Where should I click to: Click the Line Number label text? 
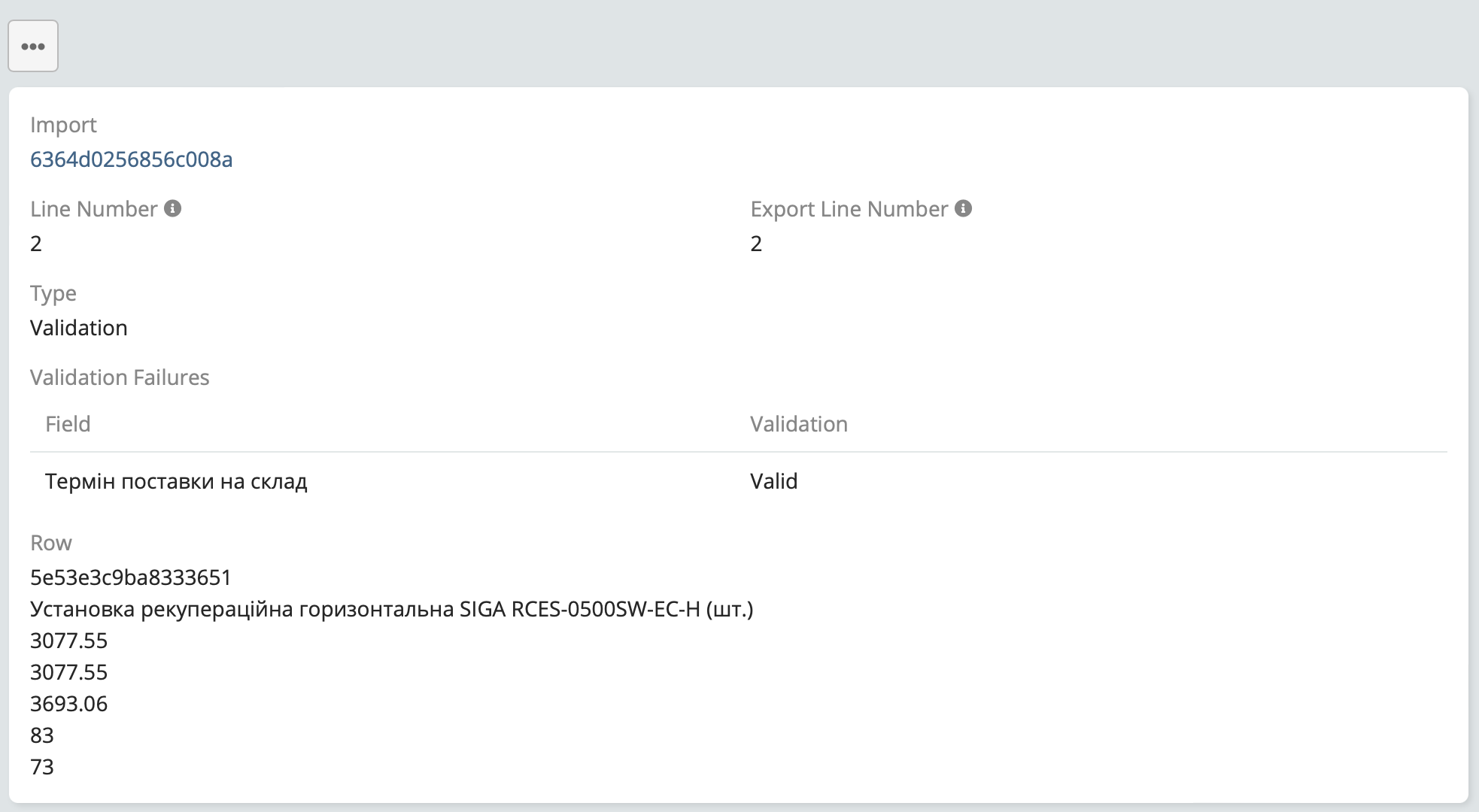[x=93, y=209]
